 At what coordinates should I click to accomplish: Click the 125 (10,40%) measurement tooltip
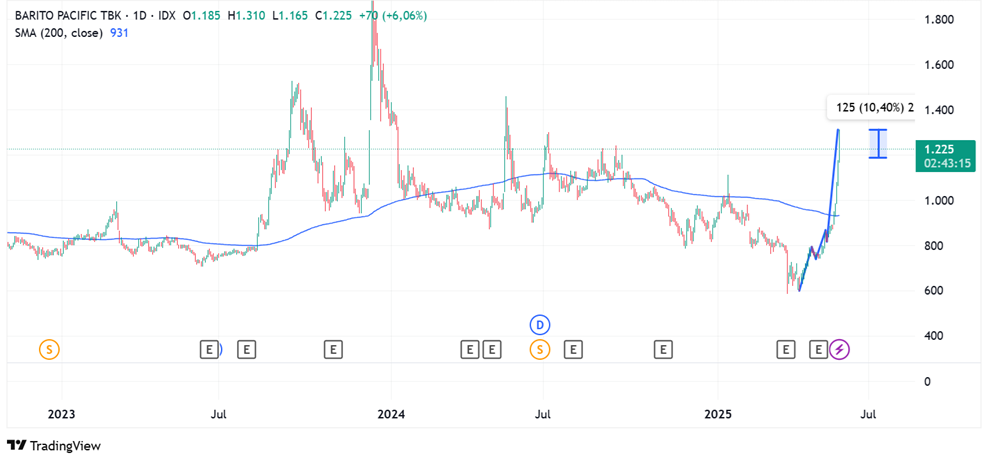click(870, 108)
